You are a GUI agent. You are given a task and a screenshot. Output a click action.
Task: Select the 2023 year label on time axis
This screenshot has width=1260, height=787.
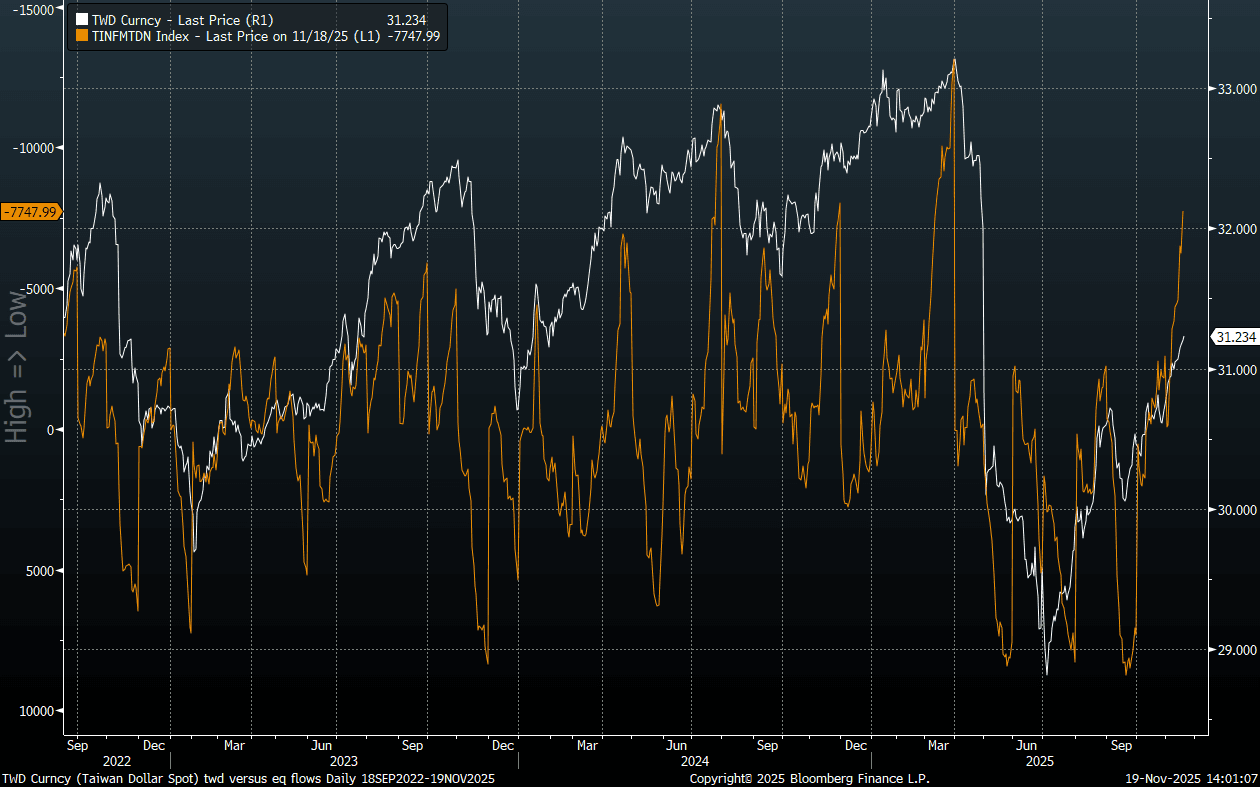point(343,761)
